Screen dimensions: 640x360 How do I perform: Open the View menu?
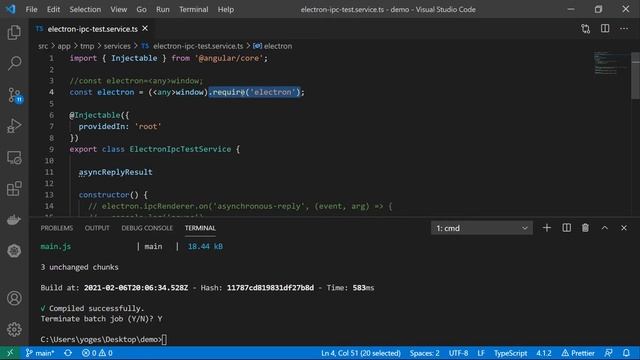(x=118, y=9)
